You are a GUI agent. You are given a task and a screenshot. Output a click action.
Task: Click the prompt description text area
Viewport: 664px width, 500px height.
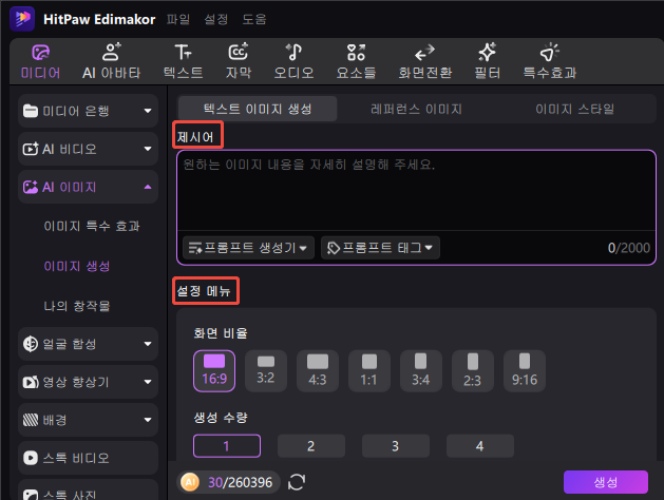coord(415,195)
